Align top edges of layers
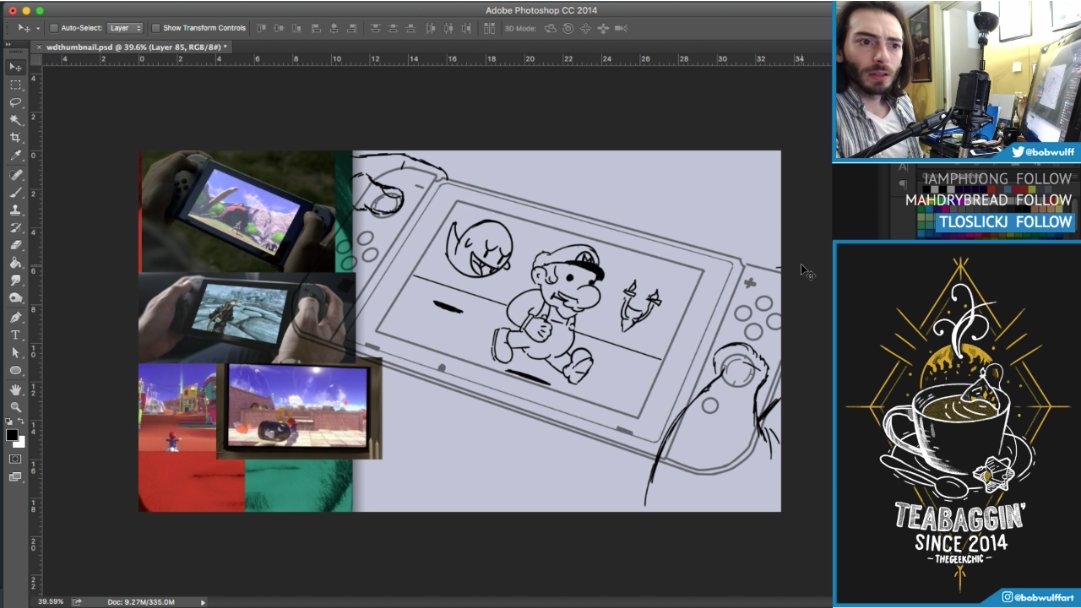Viewport: 1081px width, 608px height. point(261,28)
